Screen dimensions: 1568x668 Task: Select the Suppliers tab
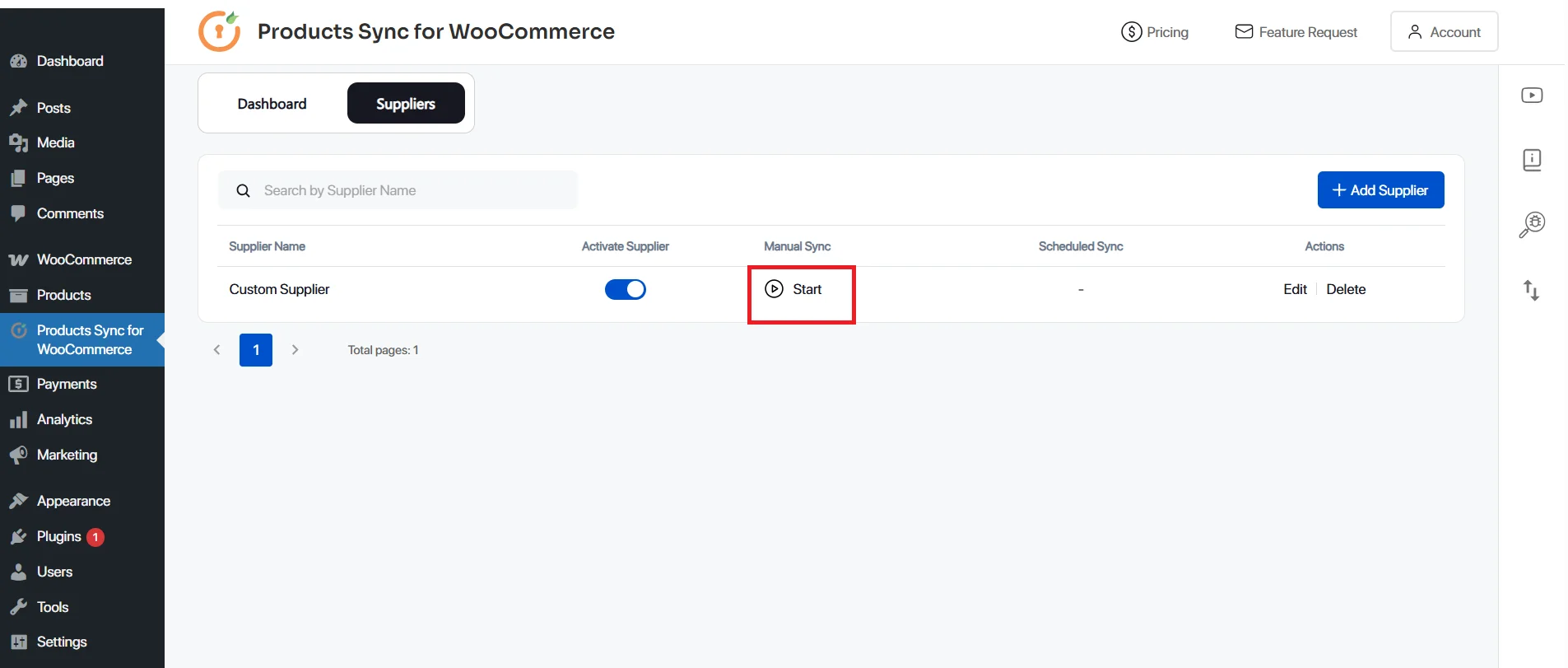point(406,103)
